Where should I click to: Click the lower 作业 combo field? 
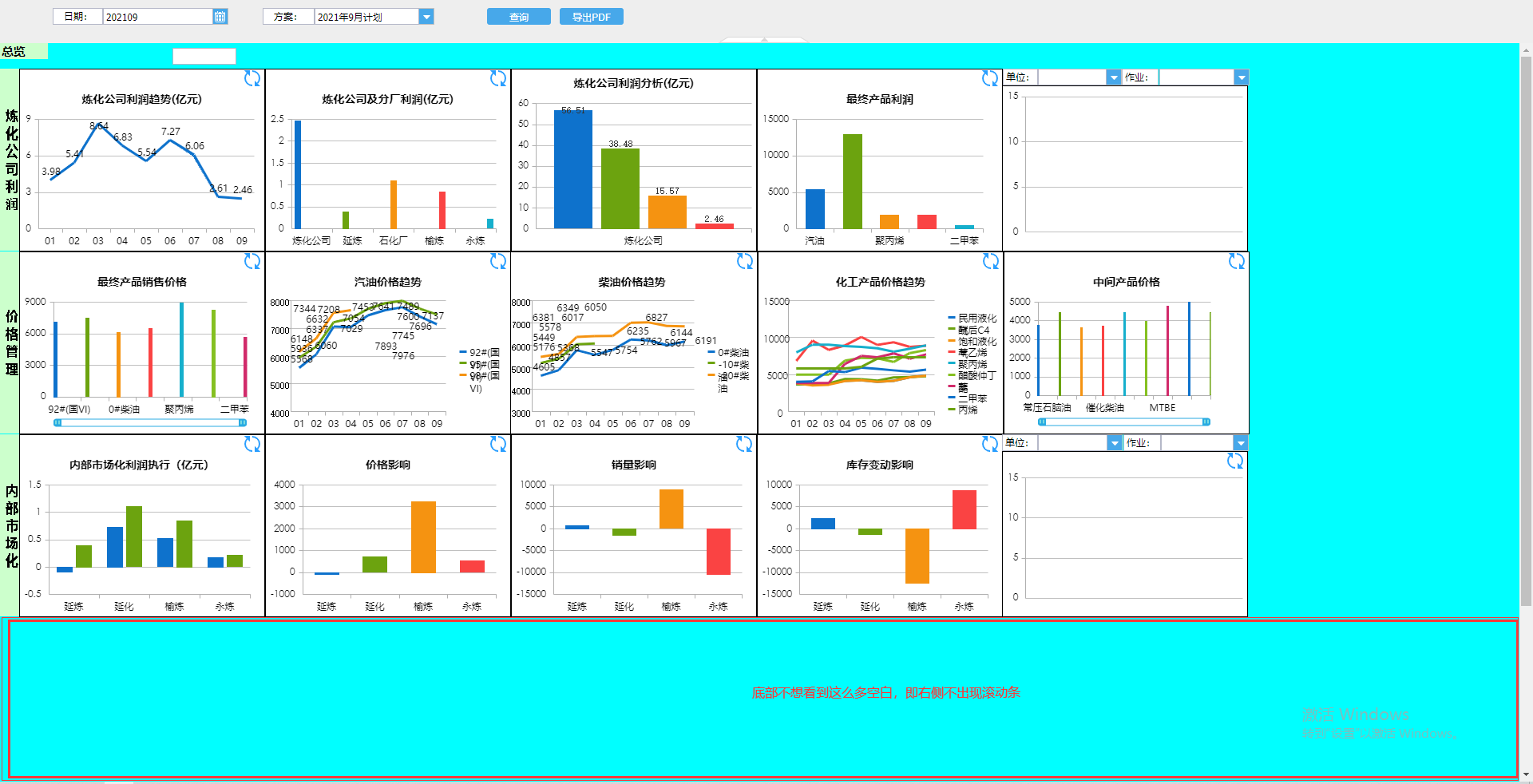pyautogui.click(x=1196, y=442)
